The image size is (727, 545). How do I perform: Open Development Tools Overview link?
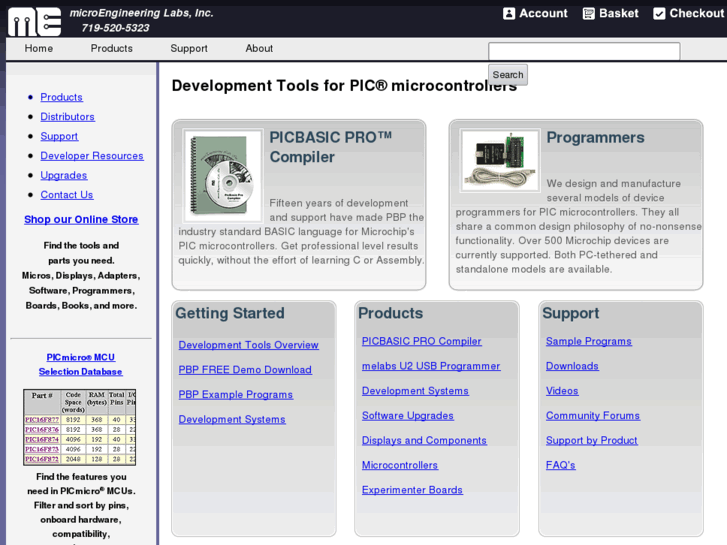(x=249, y=345)
